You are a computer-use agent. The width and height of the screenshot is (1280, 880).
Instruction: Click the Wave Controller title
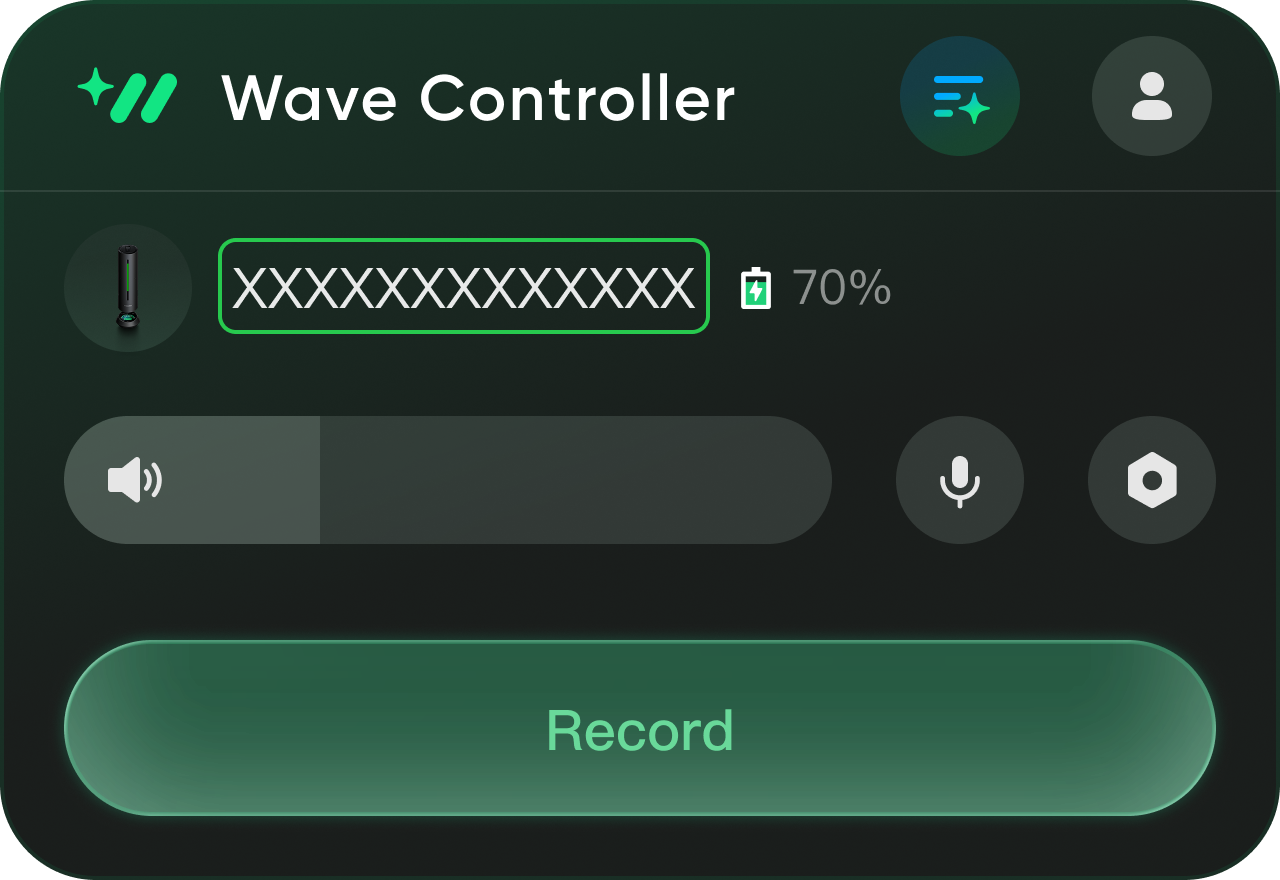(x=478, y=98)
